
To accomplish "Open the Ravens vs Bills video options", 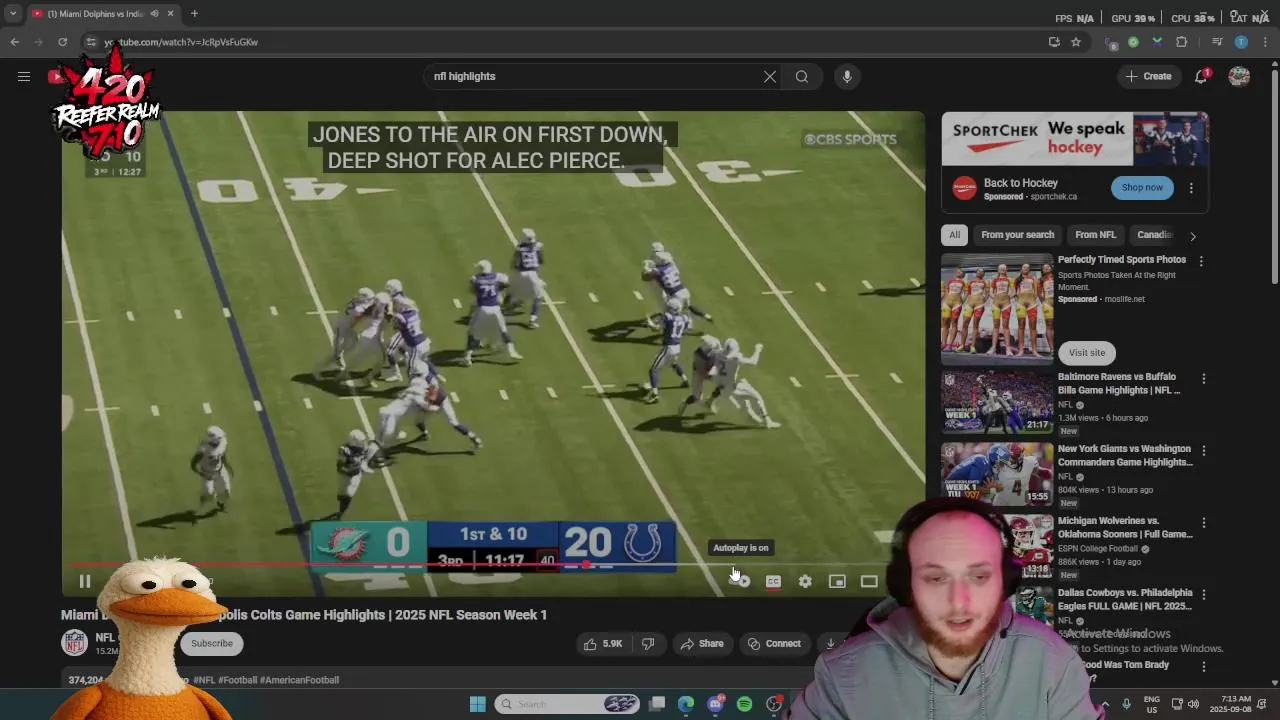I will [x=1203, y=379].
